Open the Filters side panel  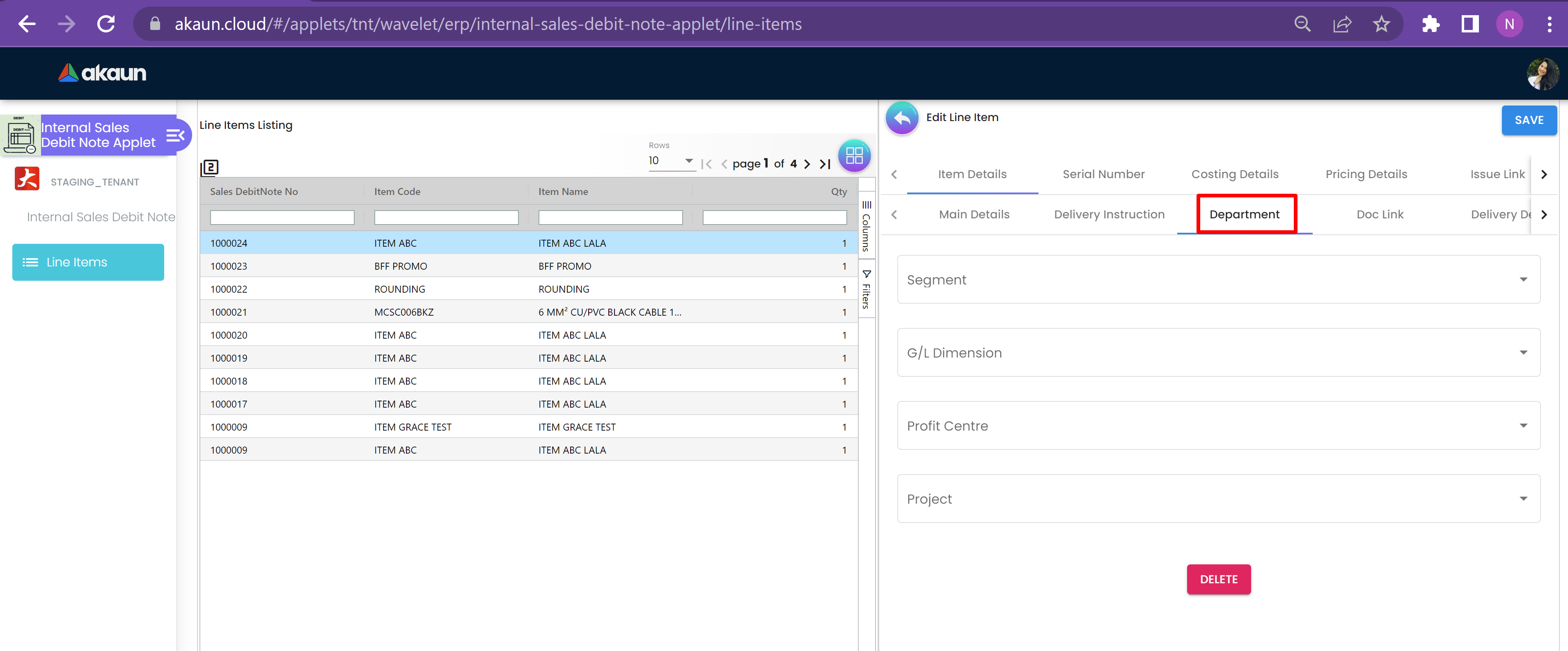[x=866, y=290]
